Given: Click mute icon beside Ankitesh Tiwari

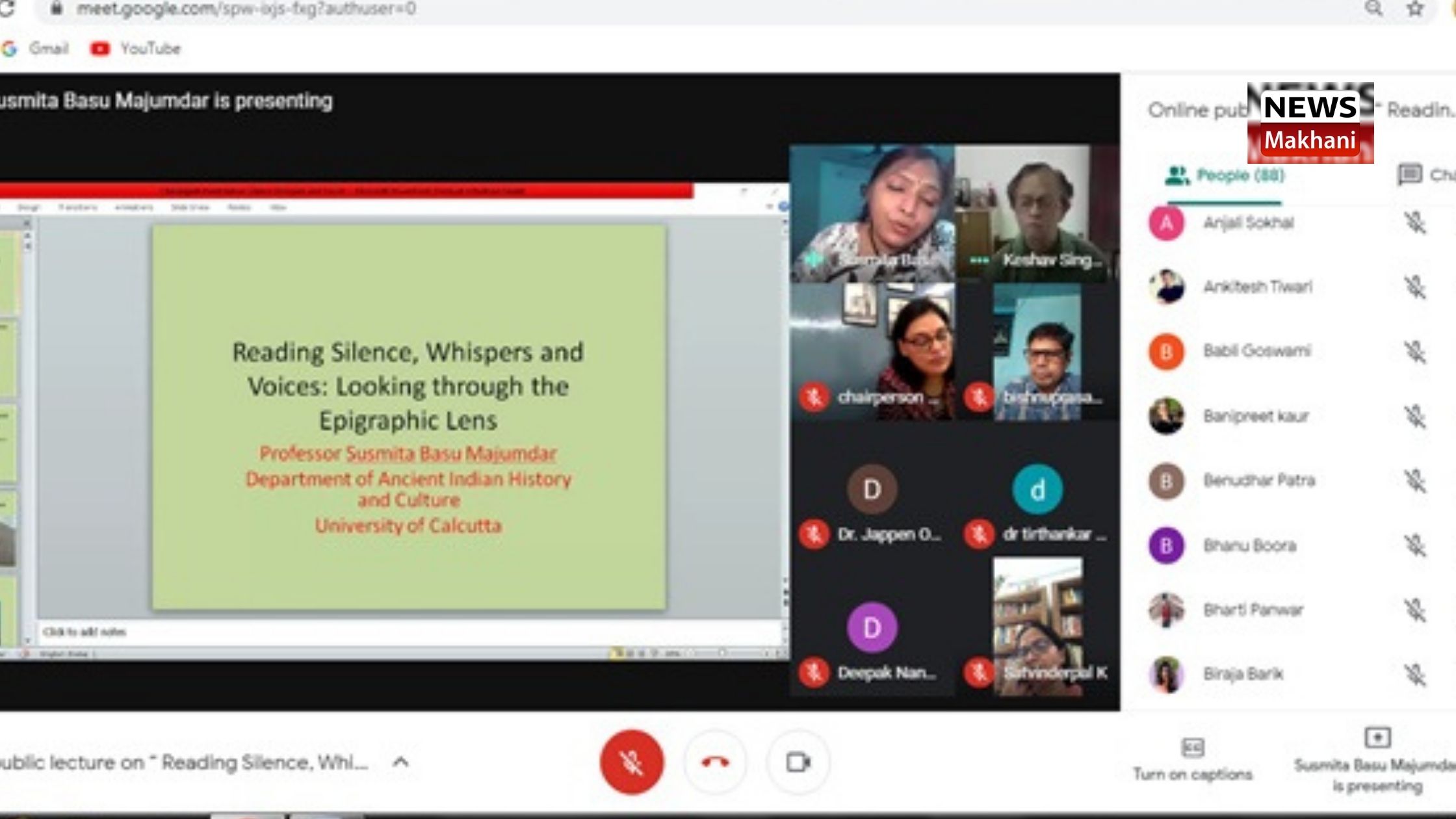Looking at the screenshot, I should coord(1414,287).
